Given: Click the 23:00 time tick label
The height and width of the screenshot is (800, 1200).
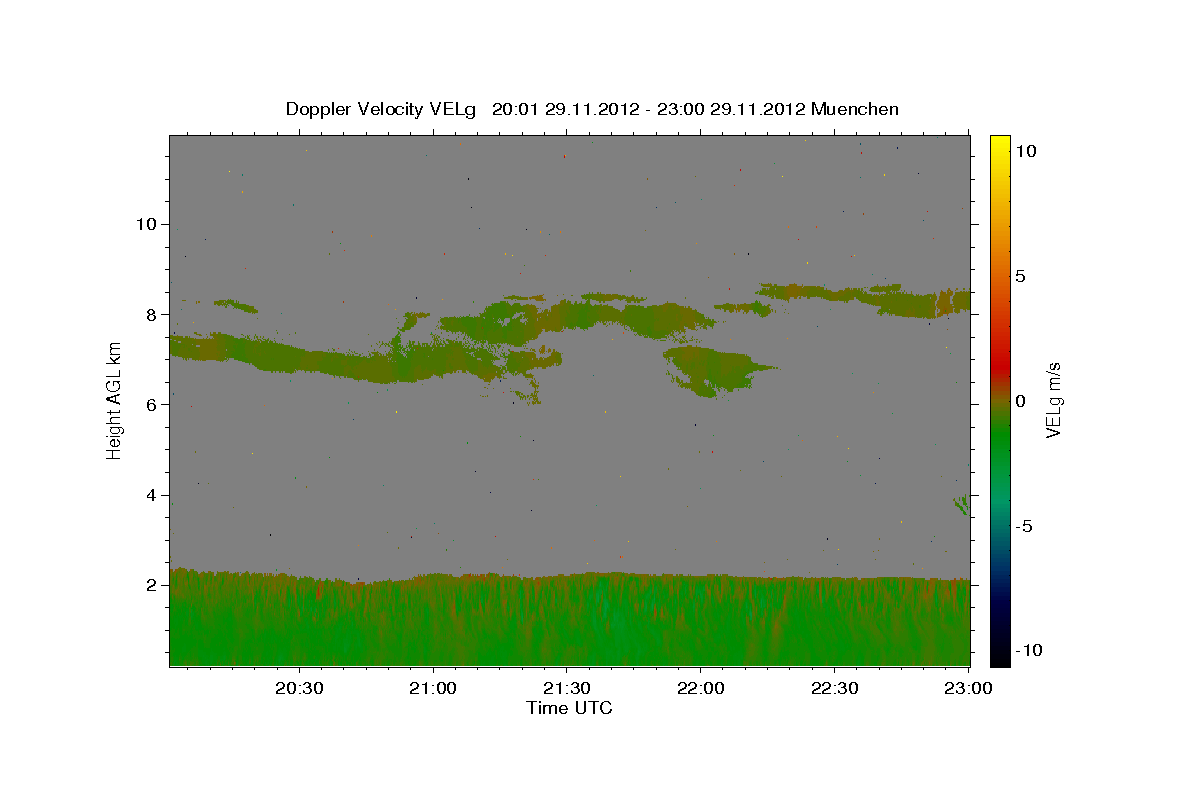Looking at the screenshot, I should pos(967,688).
